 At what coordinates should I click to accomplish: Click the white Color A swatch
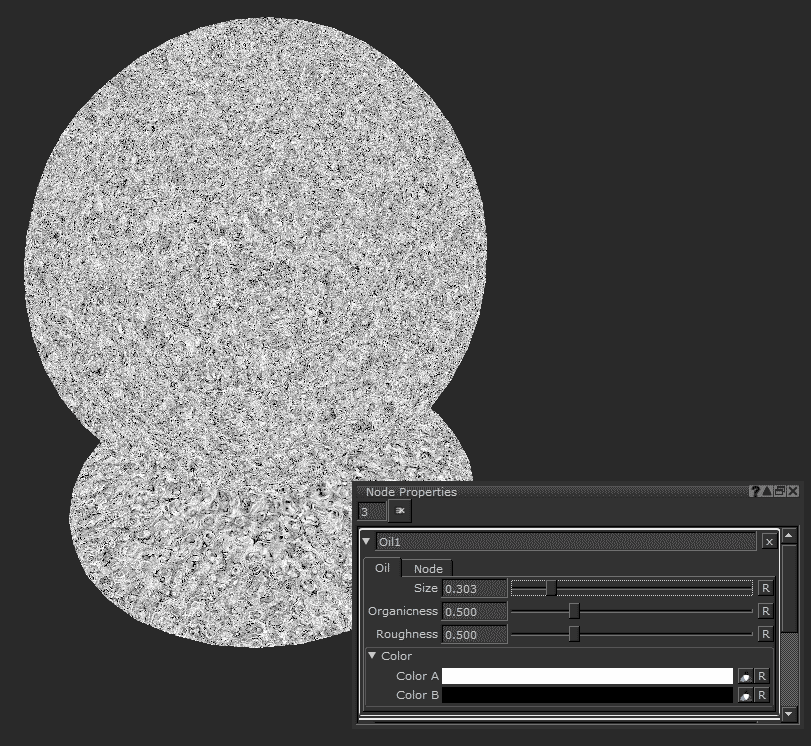coord(587,677)
